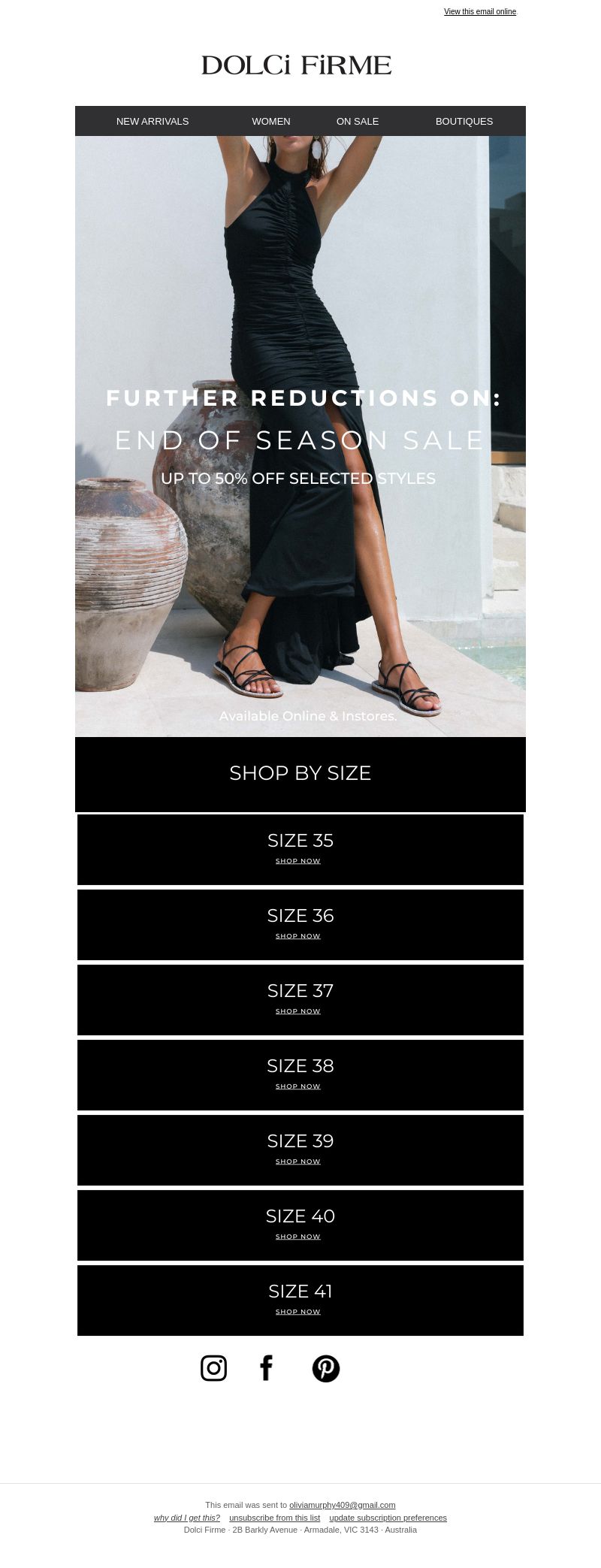Open the Boutiques navigation link
This screenshot has height=1568, width=601.
(x=464, y=121)
